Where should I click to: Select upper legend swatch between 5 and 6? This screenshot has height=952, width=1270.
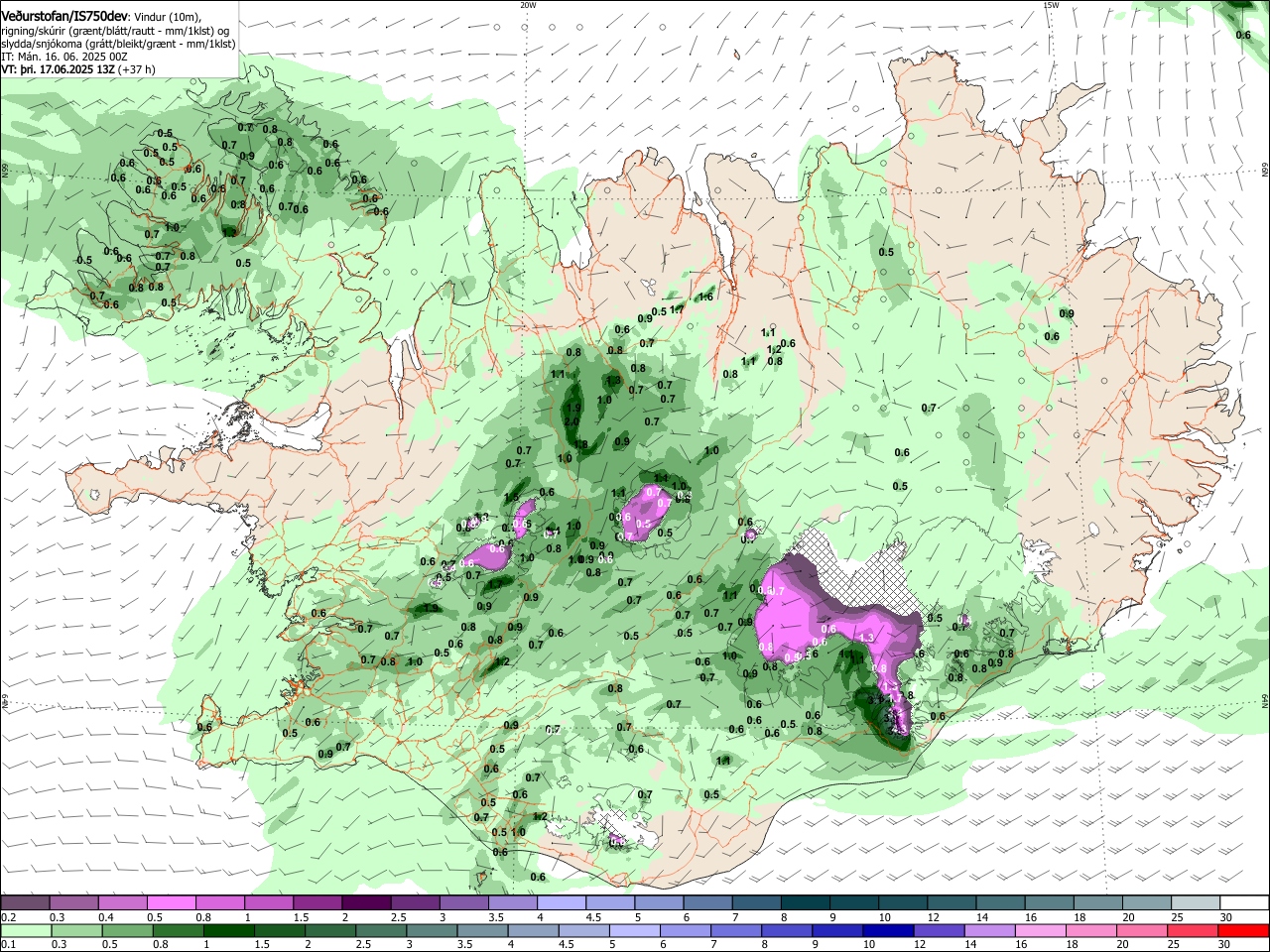(659, 902)
